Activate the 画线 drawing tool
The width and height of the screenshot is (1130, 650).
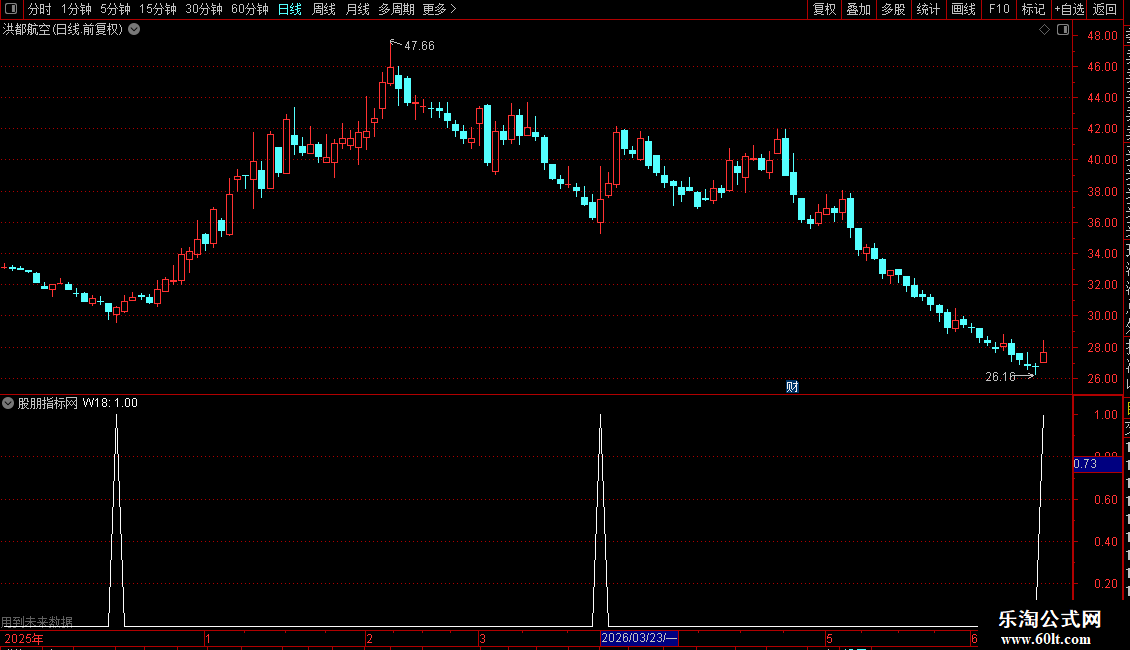coord(964,9)
